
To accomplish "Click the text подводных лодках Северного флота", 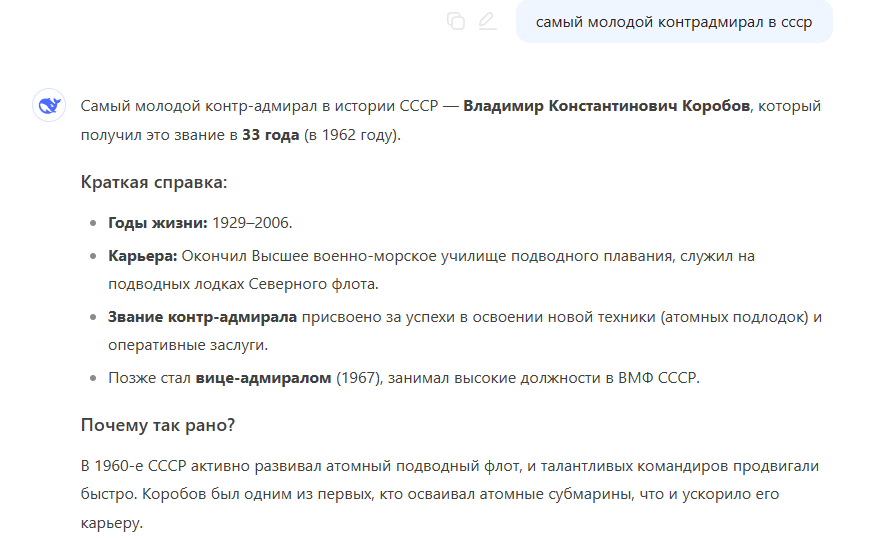I will 243,284.
